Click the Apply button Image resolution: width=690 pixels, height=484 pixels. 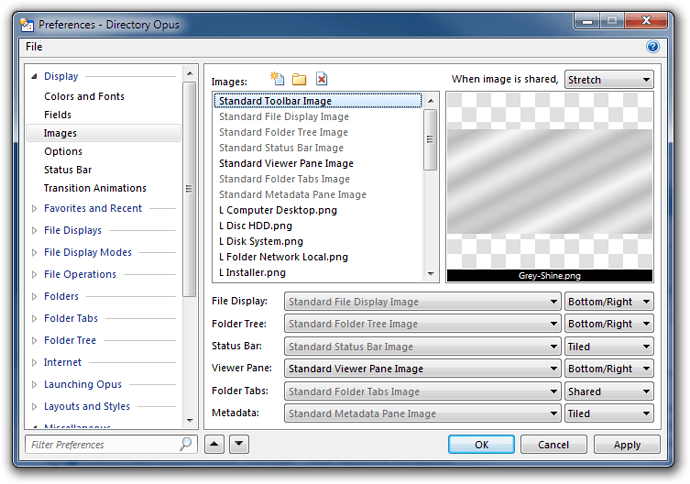pyautogui.click(x=627, y=444)
